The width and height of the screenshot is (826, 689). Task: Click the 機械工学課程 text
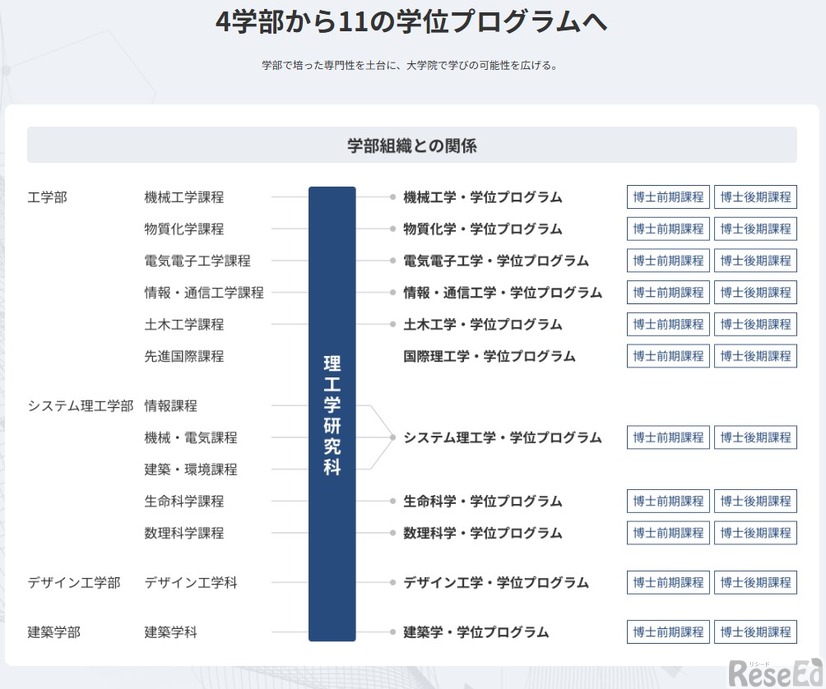(x=184, y=197)
